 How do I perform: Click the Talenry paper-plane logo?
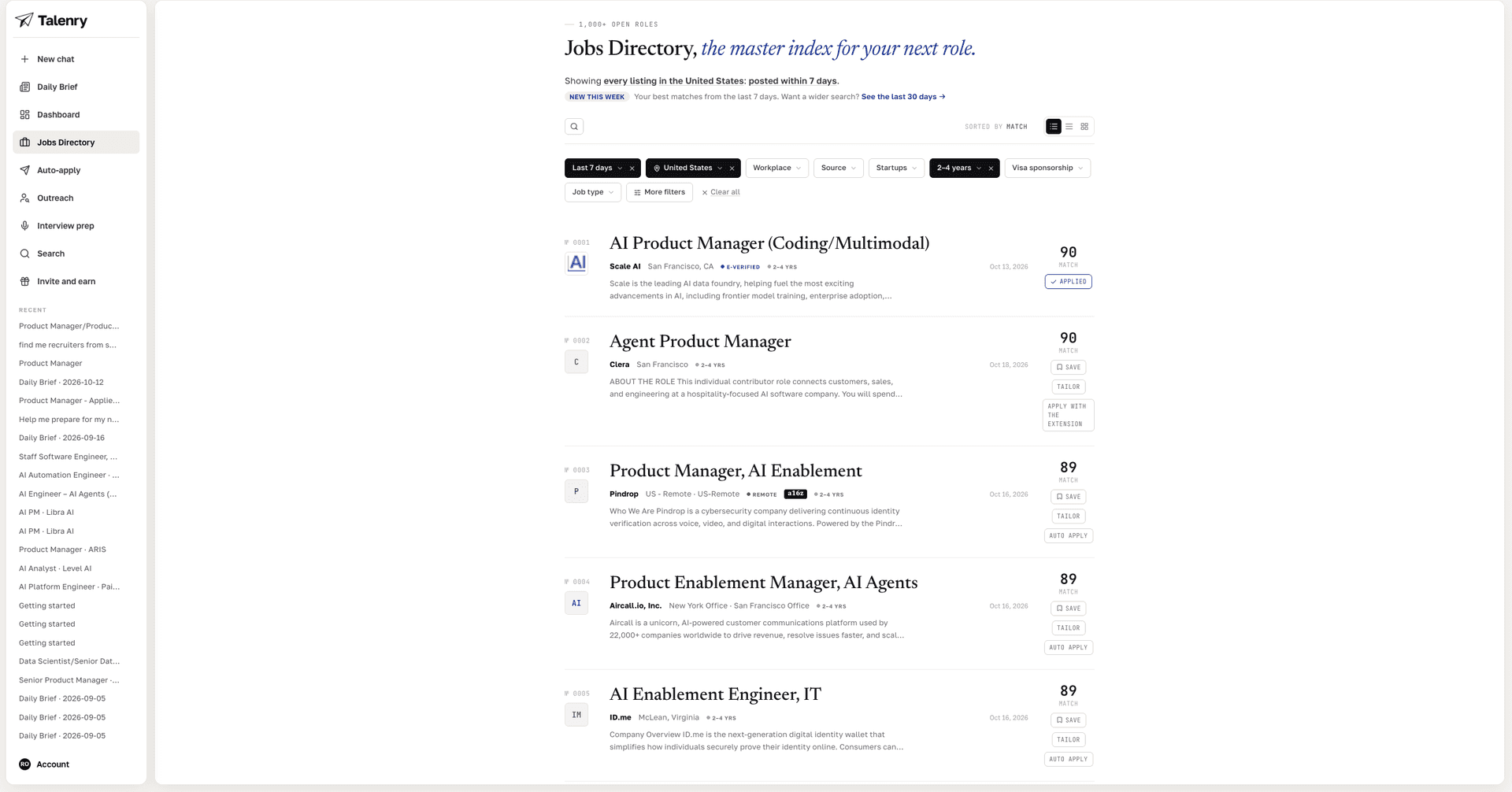click(x=24, y=20)
